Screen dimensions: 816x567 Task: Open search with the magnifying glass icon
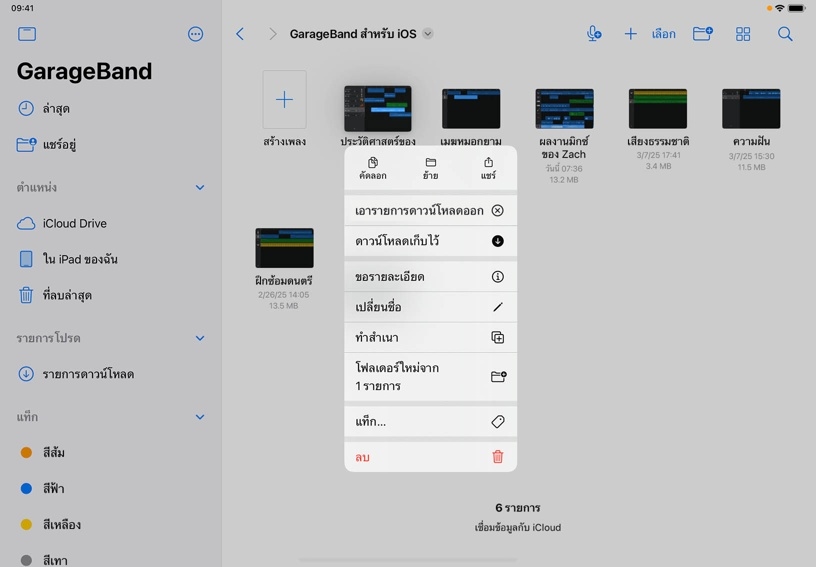(785, 34)
